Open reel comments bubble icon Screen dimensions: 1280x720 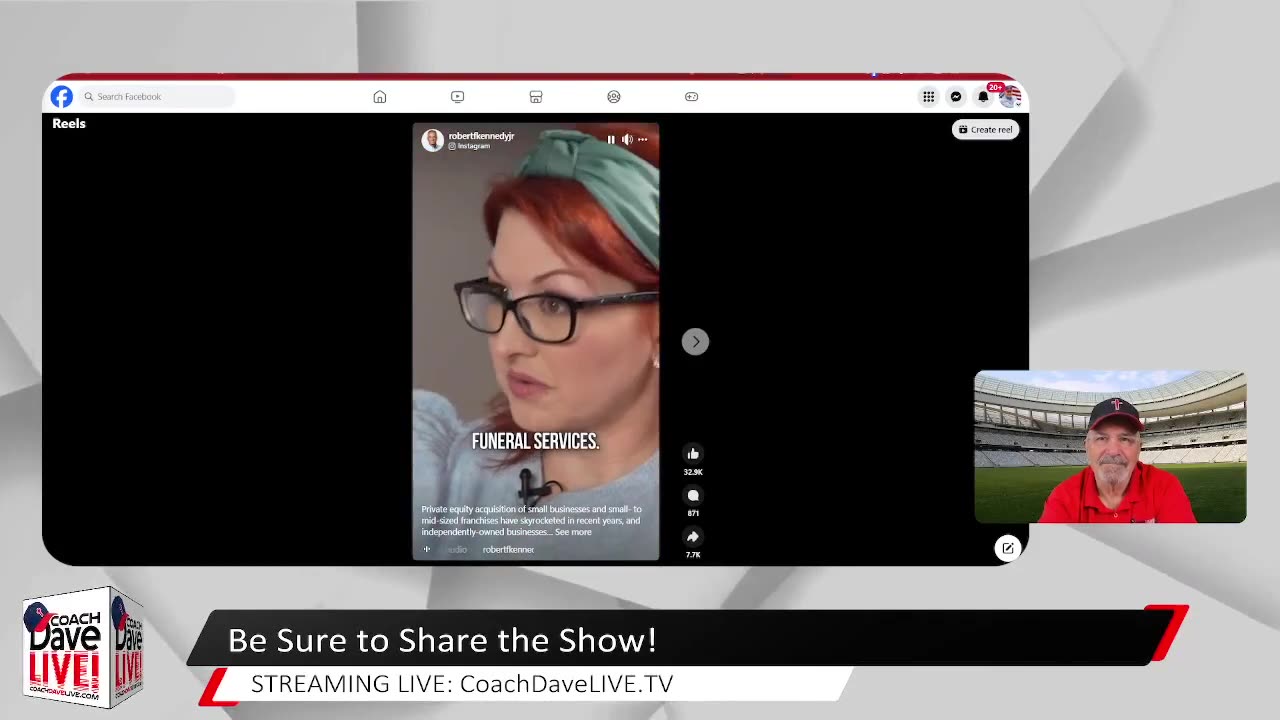[x=693, y=496]
